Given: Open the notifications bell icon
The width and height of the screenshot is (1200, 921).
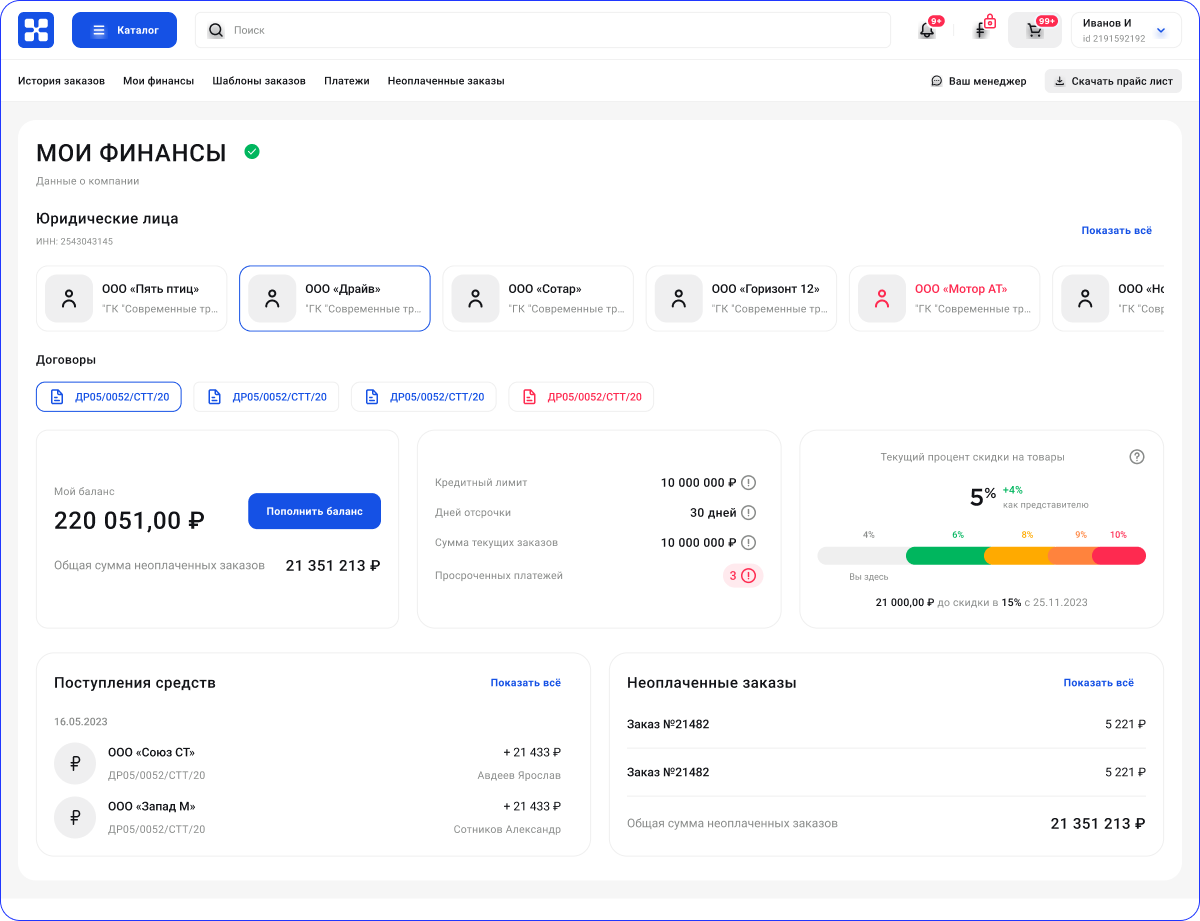Looking at the screenshot, I should (927, 30).
